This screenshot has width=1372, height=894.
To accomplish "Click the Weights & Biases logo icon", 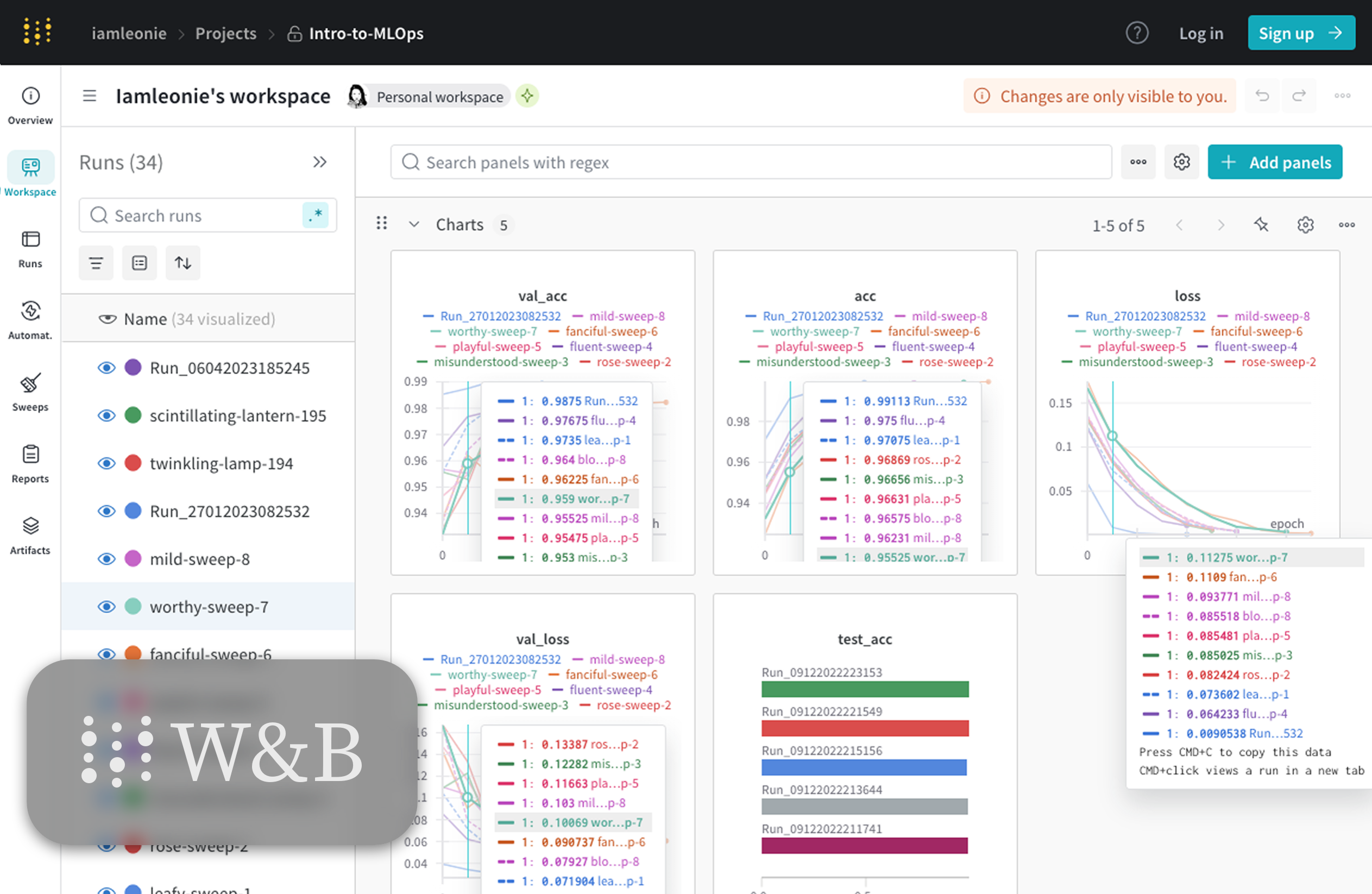I will [37, 32].
